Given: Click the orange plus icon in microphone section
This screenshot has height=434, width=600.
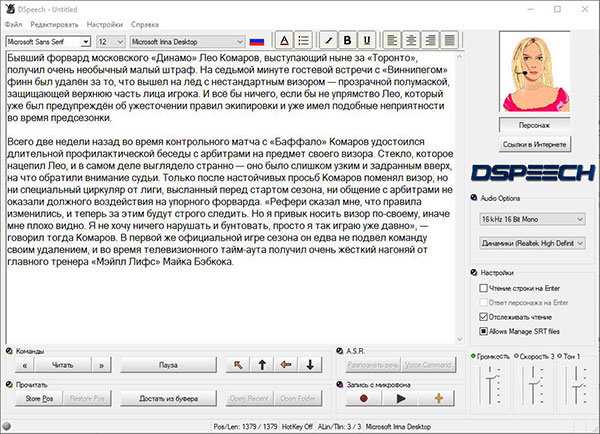Looking at the screenshot, I should [439, 399].
